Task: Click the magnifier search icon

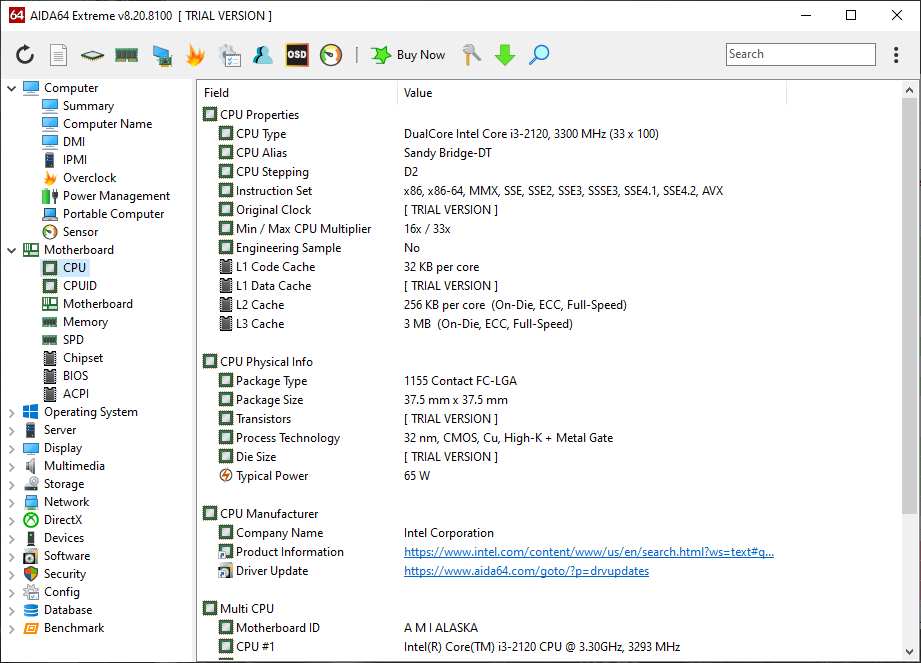Action: click(539, 55)
